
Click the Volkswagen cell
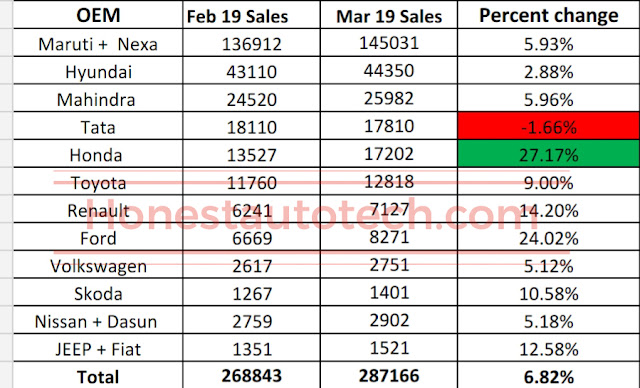[98, 265]
